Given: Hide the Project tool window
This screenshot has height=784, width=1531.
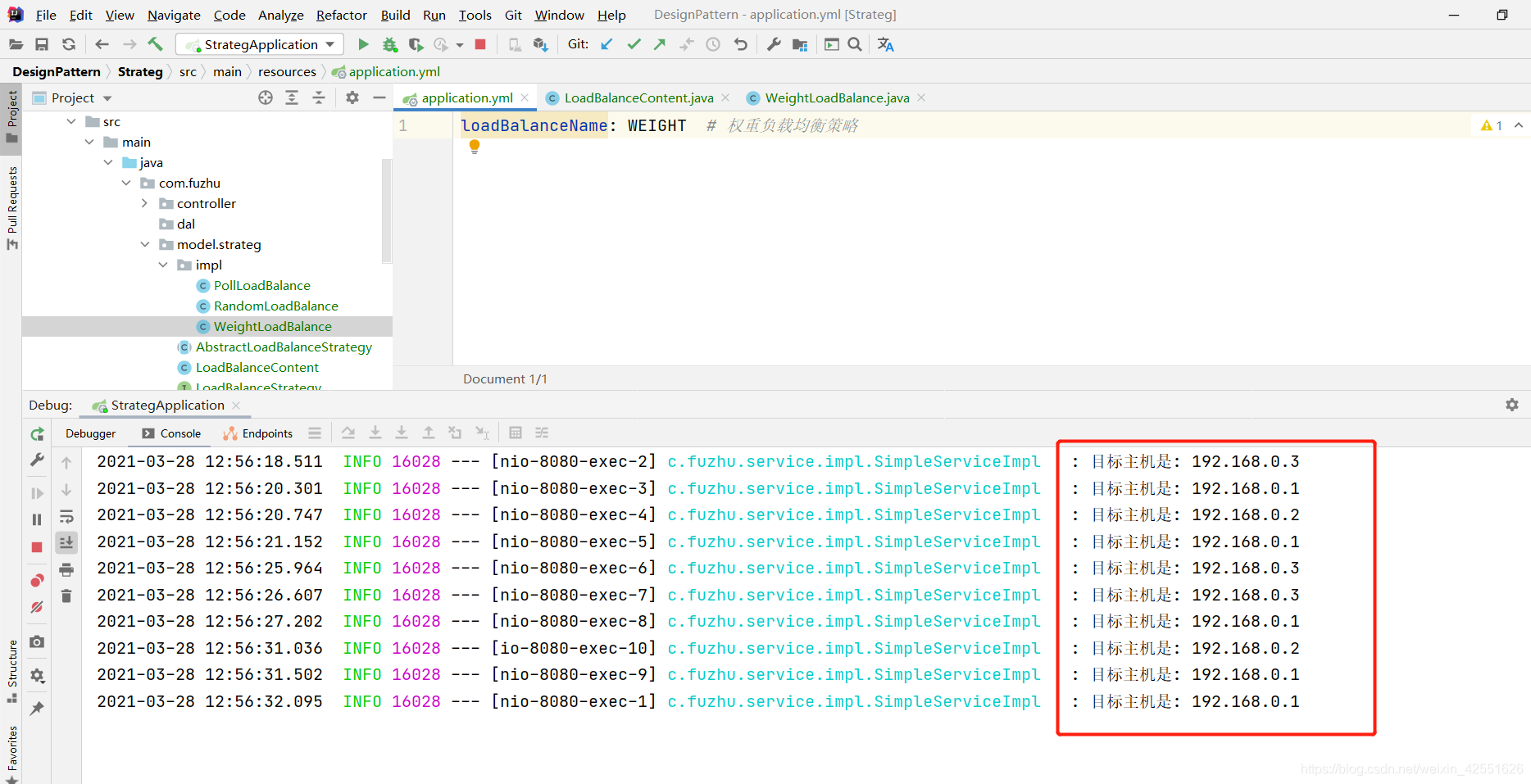Looking at the screenshot, I should (379, 97).
